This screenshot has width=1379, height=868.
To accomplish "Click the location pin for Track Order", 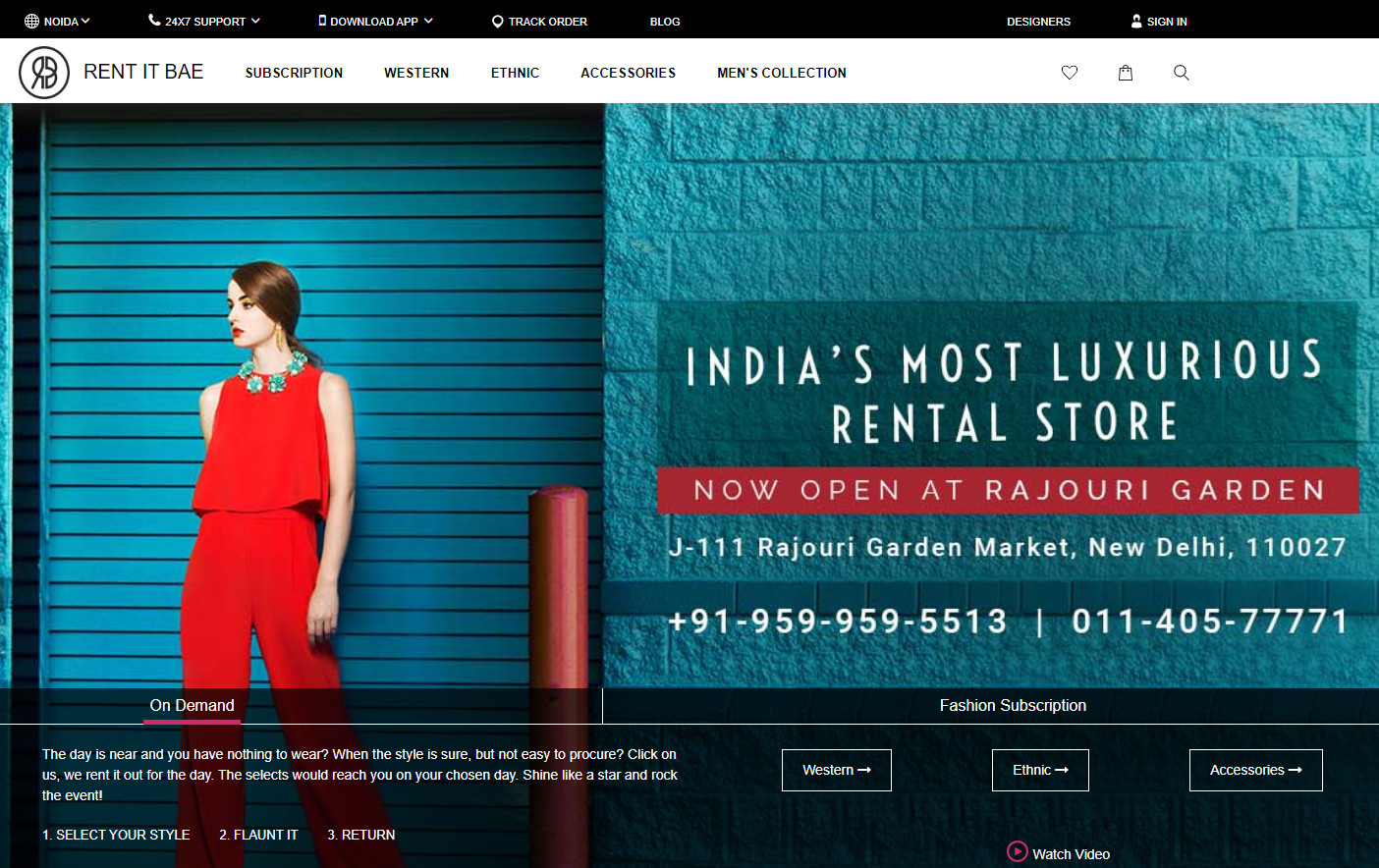I will pyautogui.click(x=498, y=21).
